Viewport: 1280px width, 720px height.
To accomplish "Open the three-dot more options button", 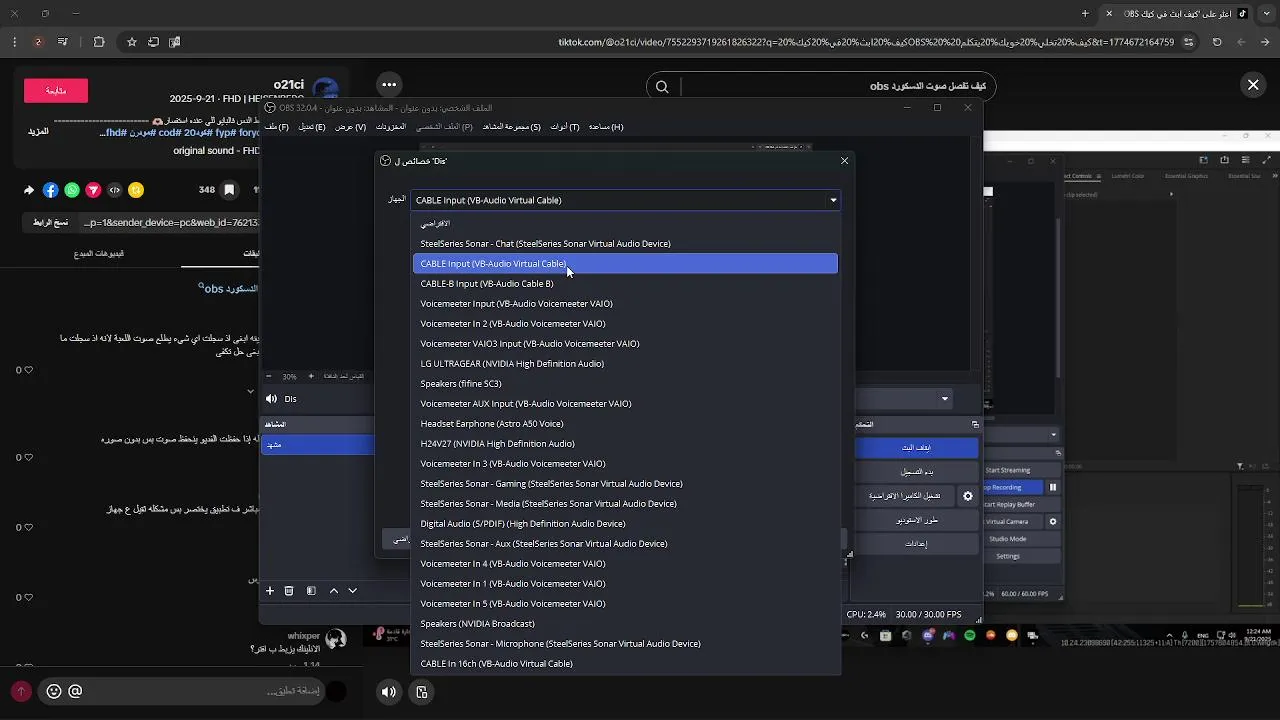I will (389, 85).
